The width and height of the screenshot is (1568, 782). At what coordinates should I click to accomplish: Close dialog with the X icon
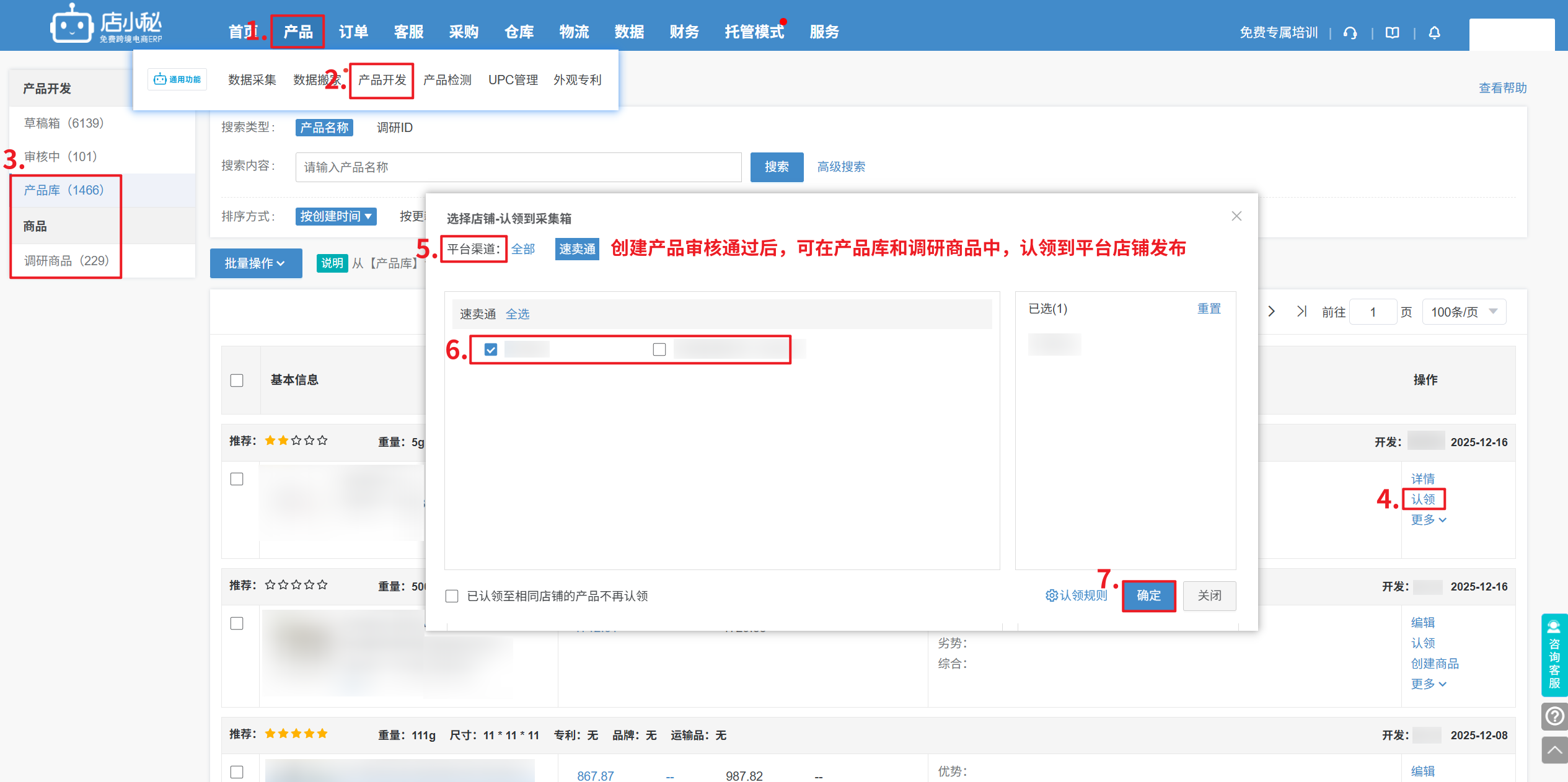click(x=1236, y=216)
